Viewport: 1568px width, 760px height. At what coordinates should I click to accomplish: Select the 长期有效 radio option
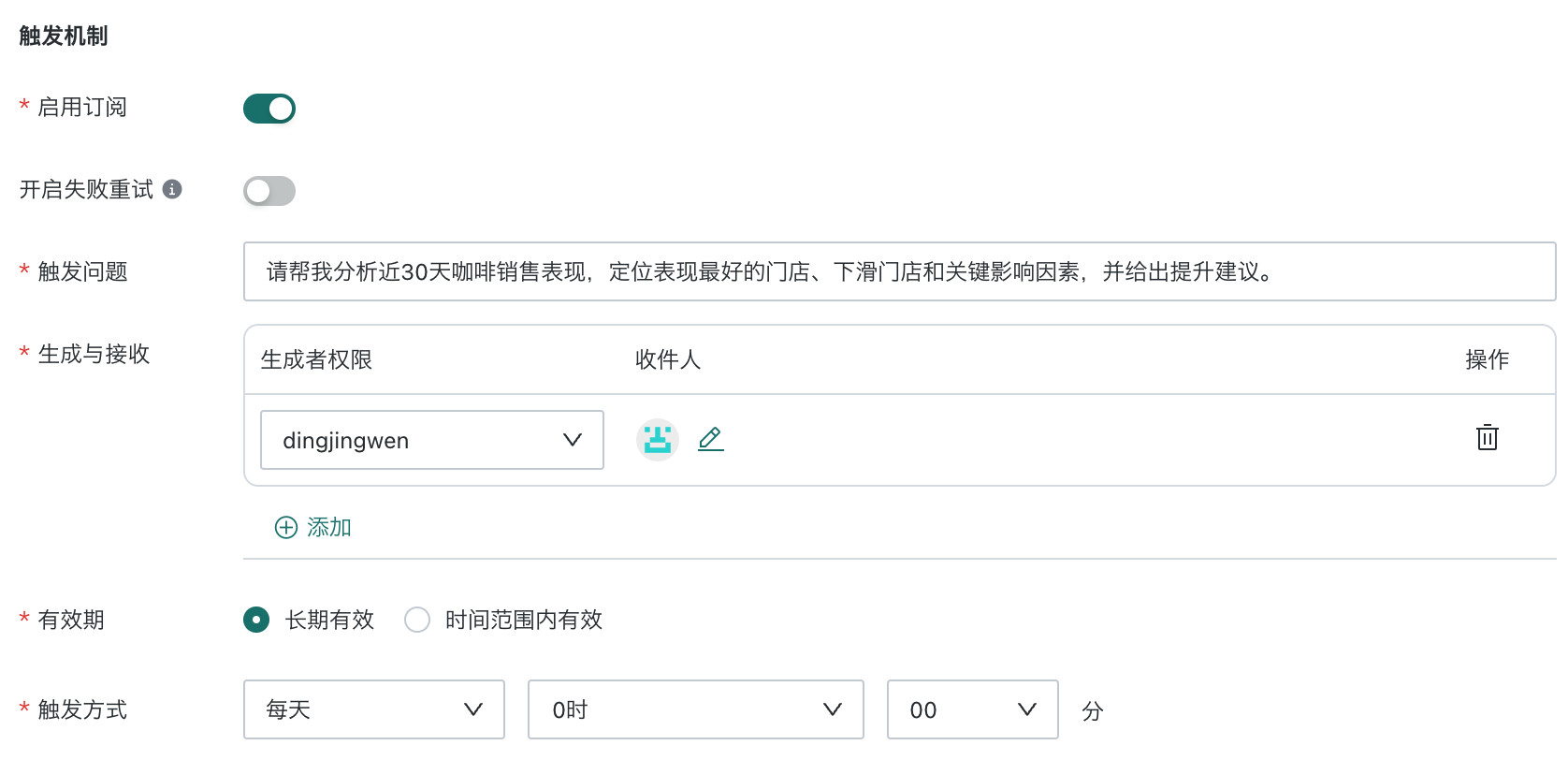pos(256,620)
